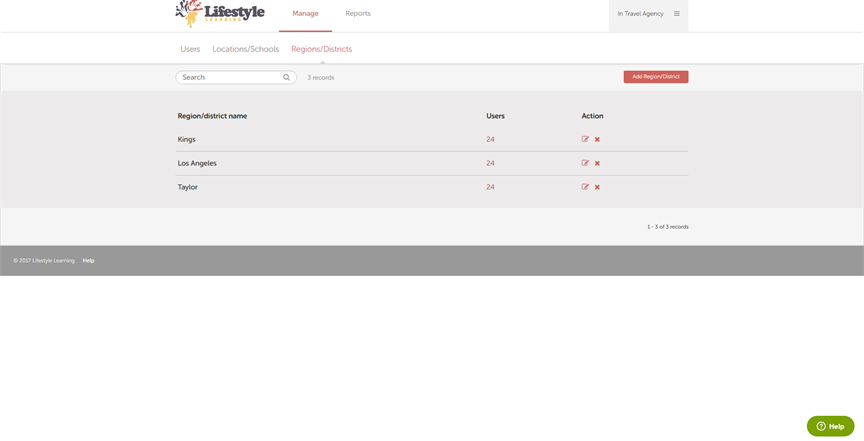
Task: Select the Regions/Districts sub-tab
Action: [x=321, y=49]
